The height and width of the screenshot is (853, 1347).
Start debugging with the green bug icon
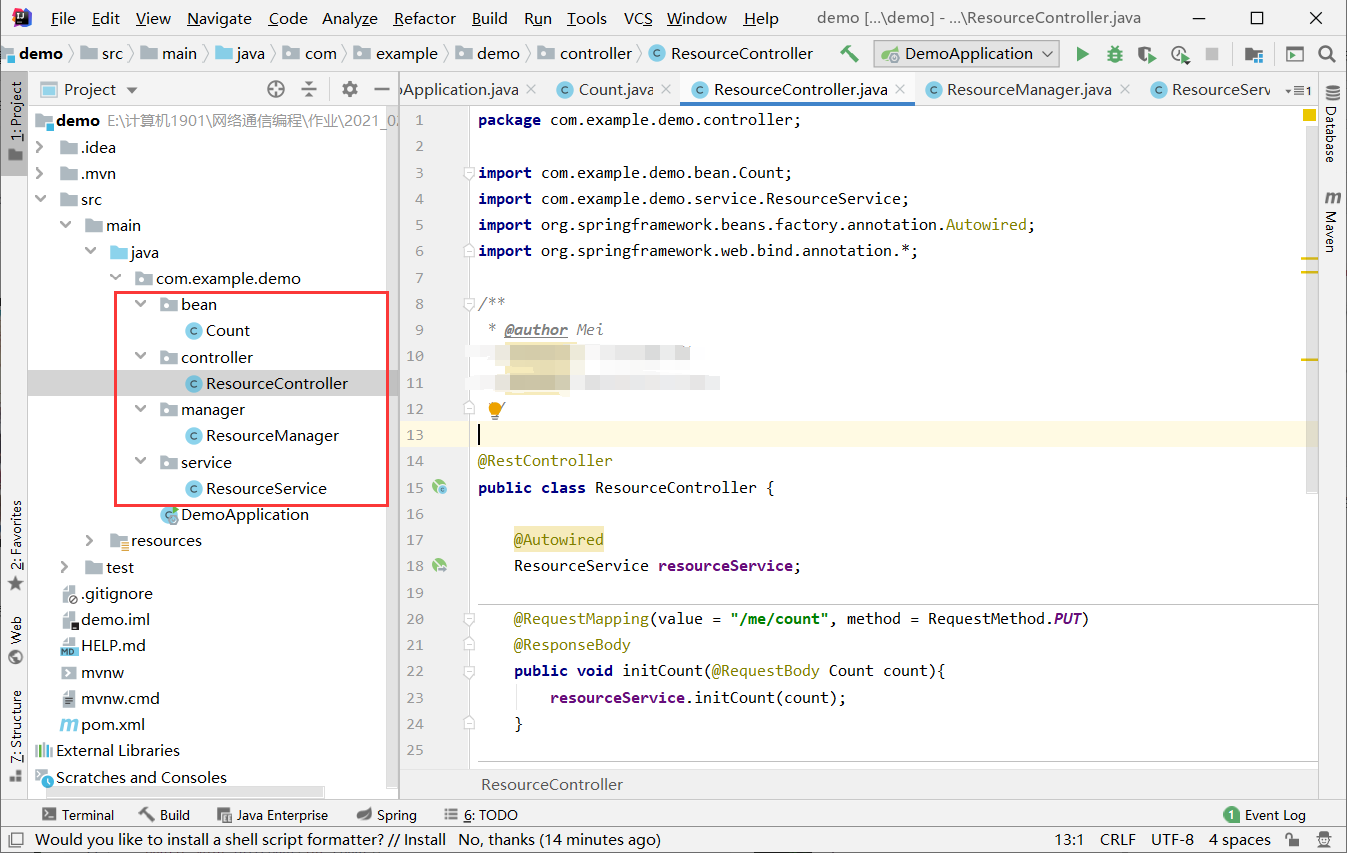coord(1114,54)
